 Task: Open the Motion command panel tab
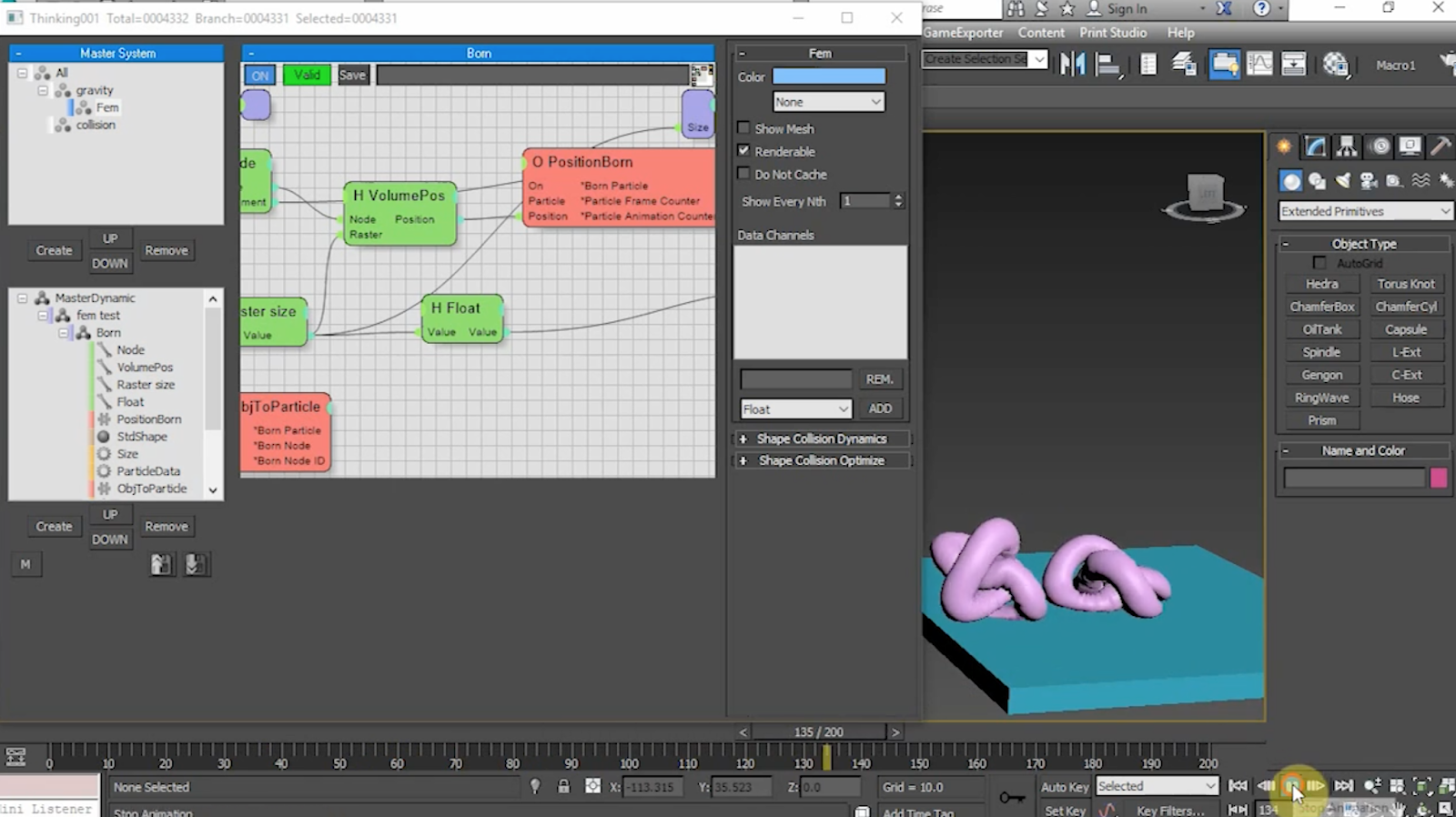pyautogui.click(x=1380, y=146)
